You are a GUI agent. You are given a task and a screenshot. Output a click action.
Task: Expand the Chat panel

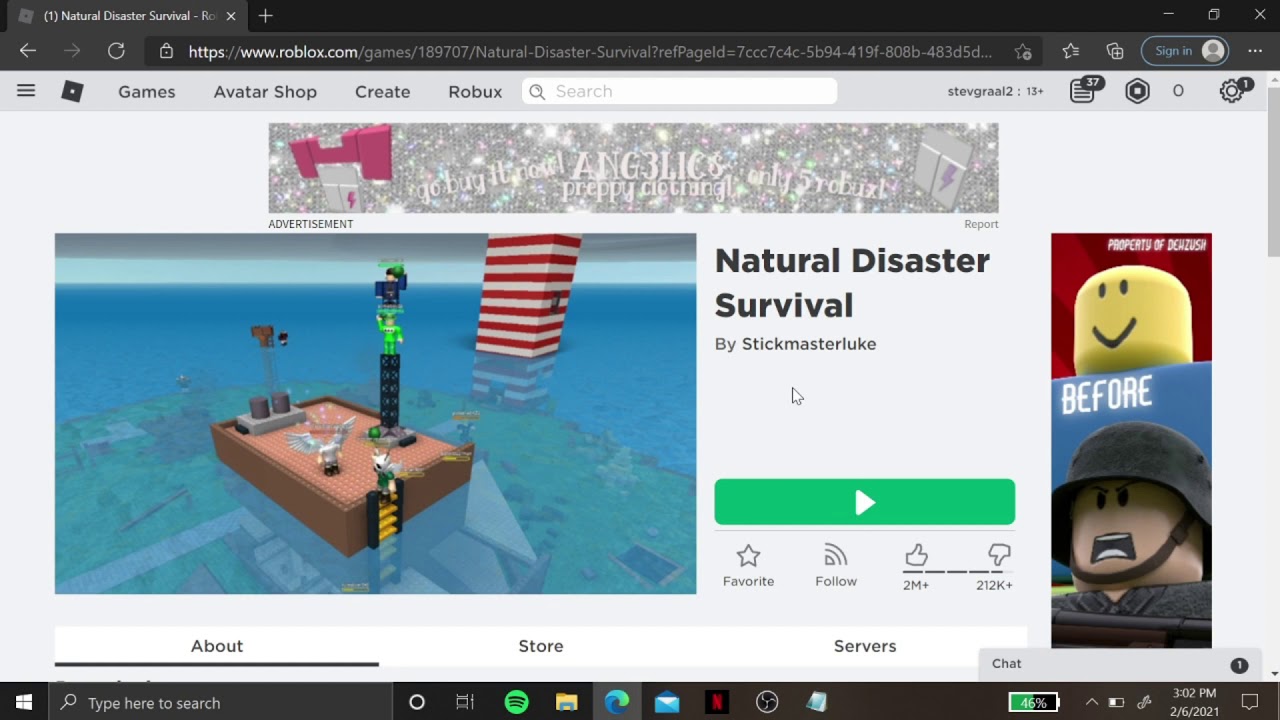(x=1120, y=664)
